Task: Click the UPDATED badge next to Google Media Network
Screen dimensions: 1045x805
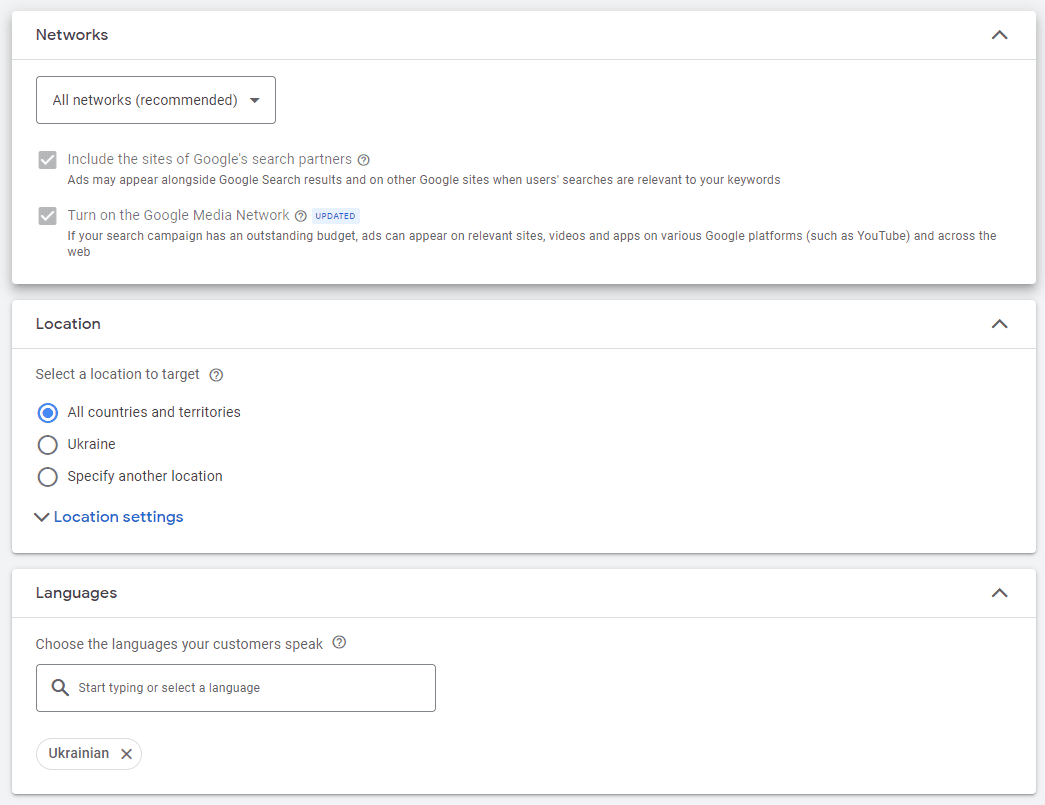Action: [335, 215]
